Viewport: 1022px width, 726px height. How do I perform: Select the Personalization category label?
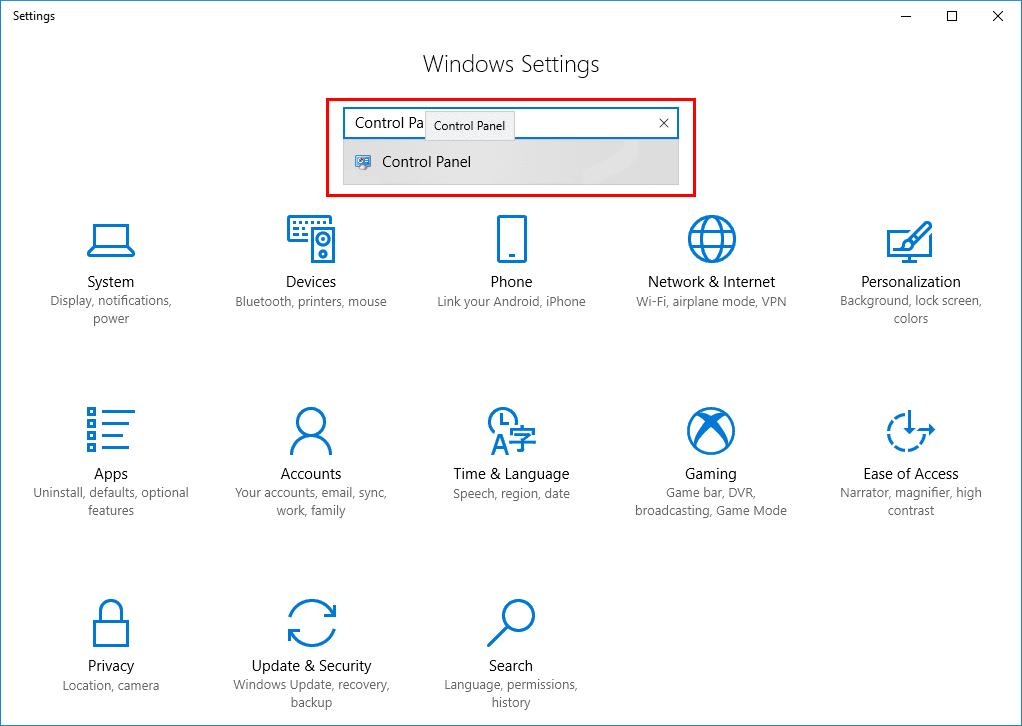click(911, 282)
